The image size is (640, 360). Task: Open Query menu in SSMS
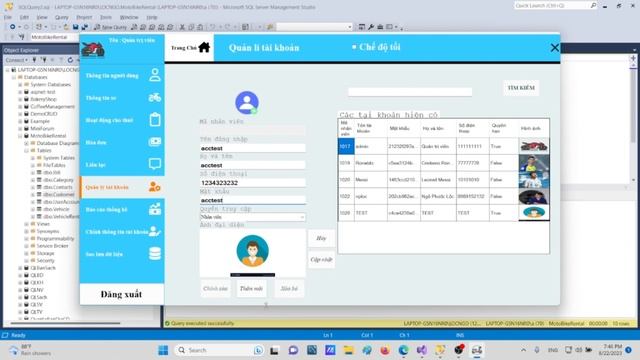(x=62, y=17)
